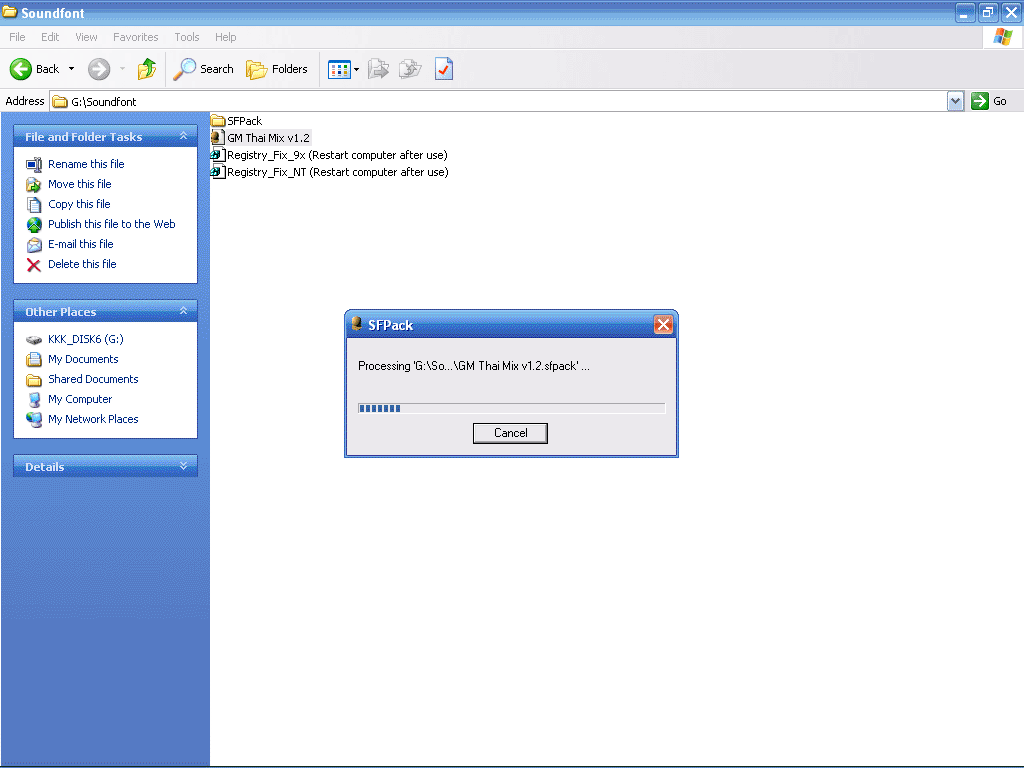Open the Forward history dropdown arrow
The height and width of the screenshot is (768, 1024).
pyautogui.click(x=122, y=69)
